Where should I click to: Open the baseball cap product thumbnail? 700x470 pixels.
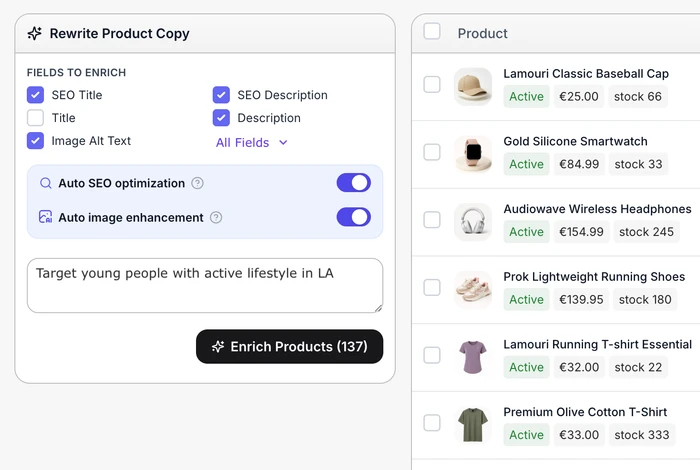[x=473, y=87]
